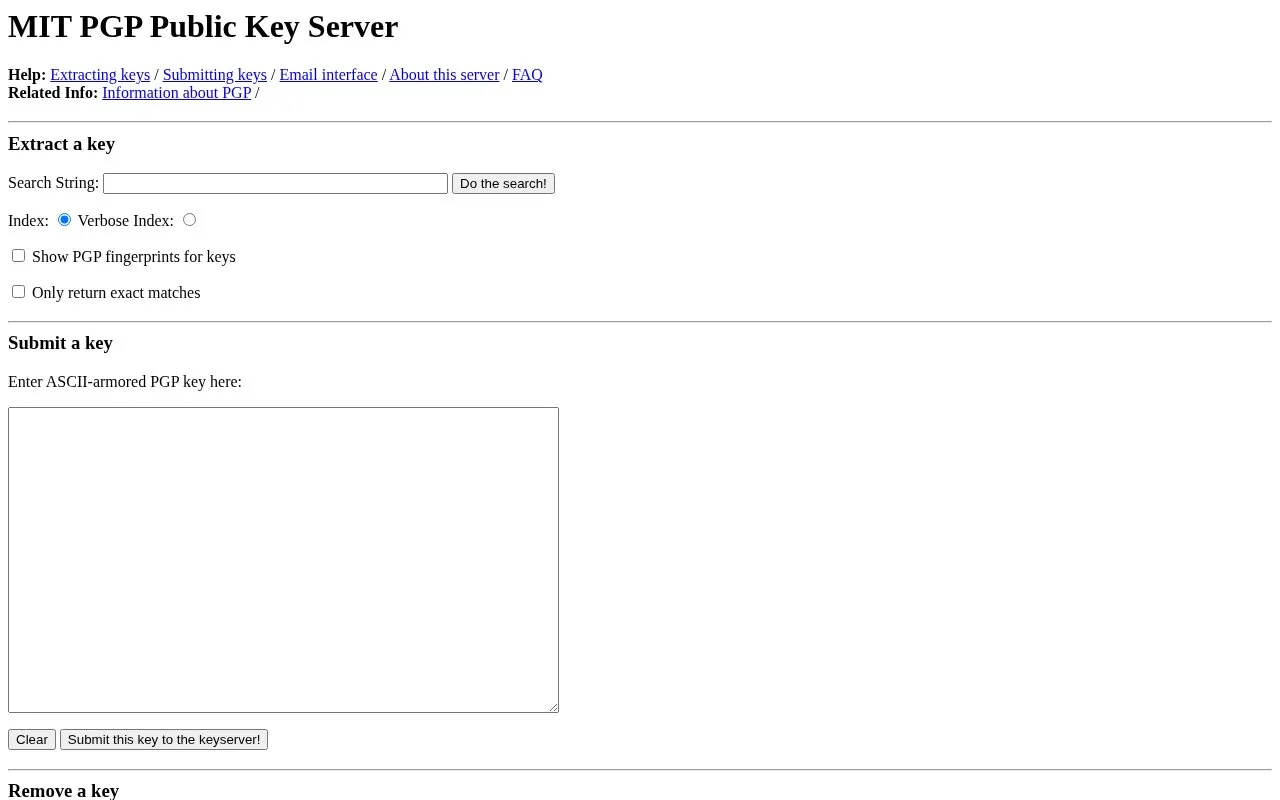Click the textarea resize handle corner

pos(552,706)
